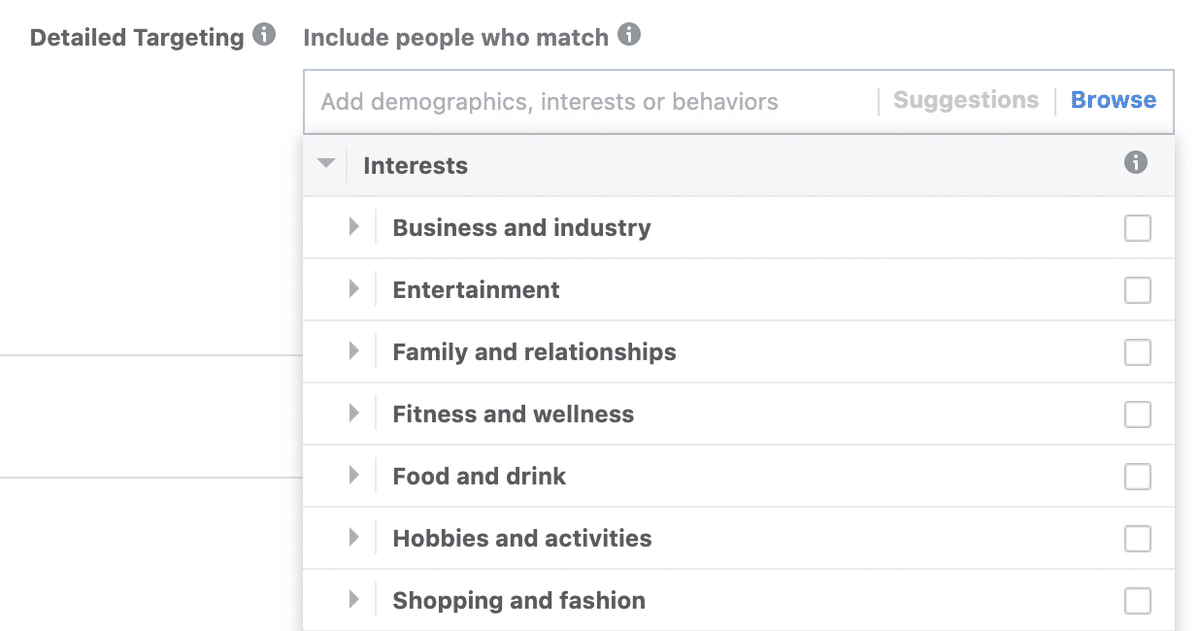Screen dimensions: 1200x631
Task: Check the Shopping and fashion checkbox
Action: click(1137, 601)
